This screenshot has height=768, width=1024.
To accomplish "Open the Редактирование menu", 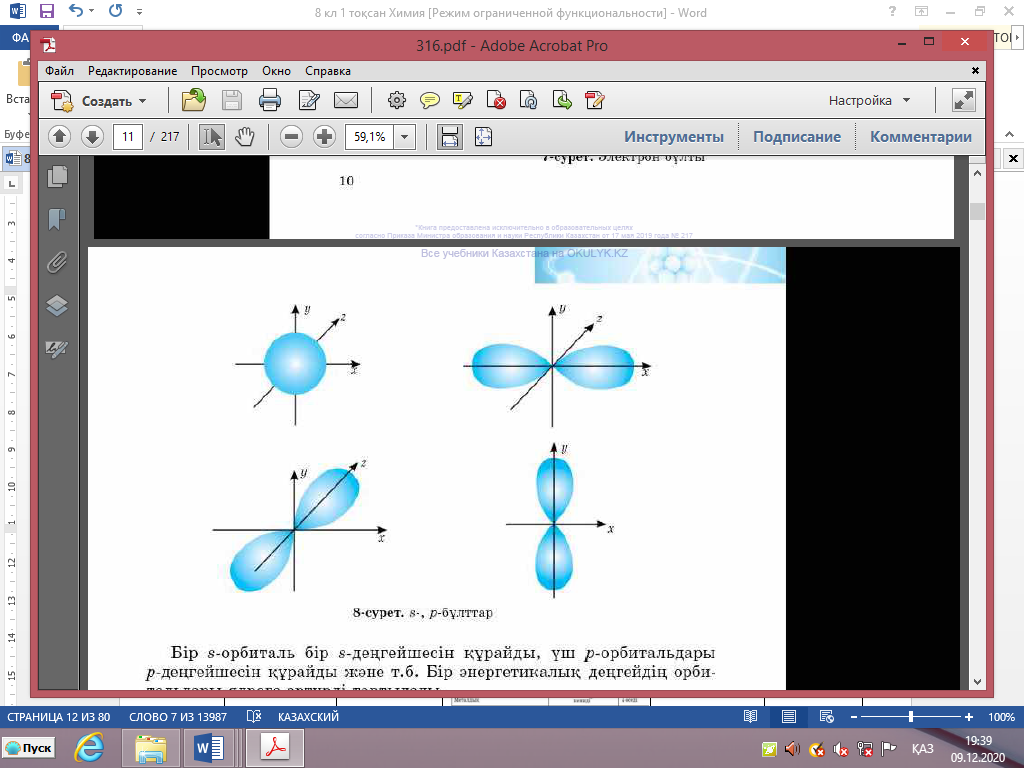I will coord(133,71).
